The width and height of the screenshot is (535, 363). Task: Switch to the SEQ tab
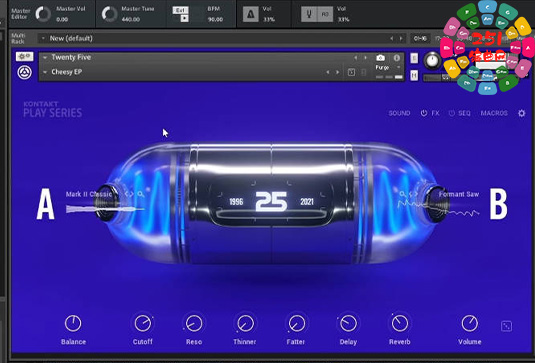click(464, 113)
